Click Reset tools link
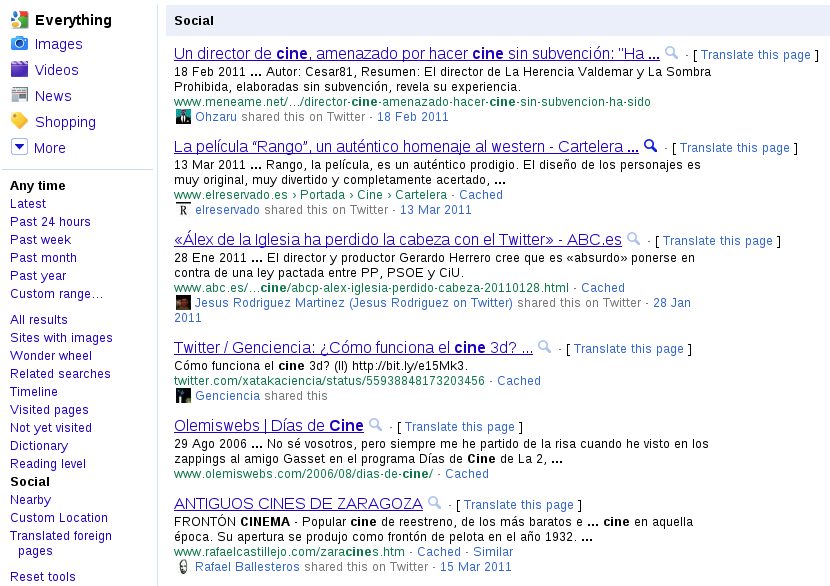Screen dimensions: 830x586 43,577
